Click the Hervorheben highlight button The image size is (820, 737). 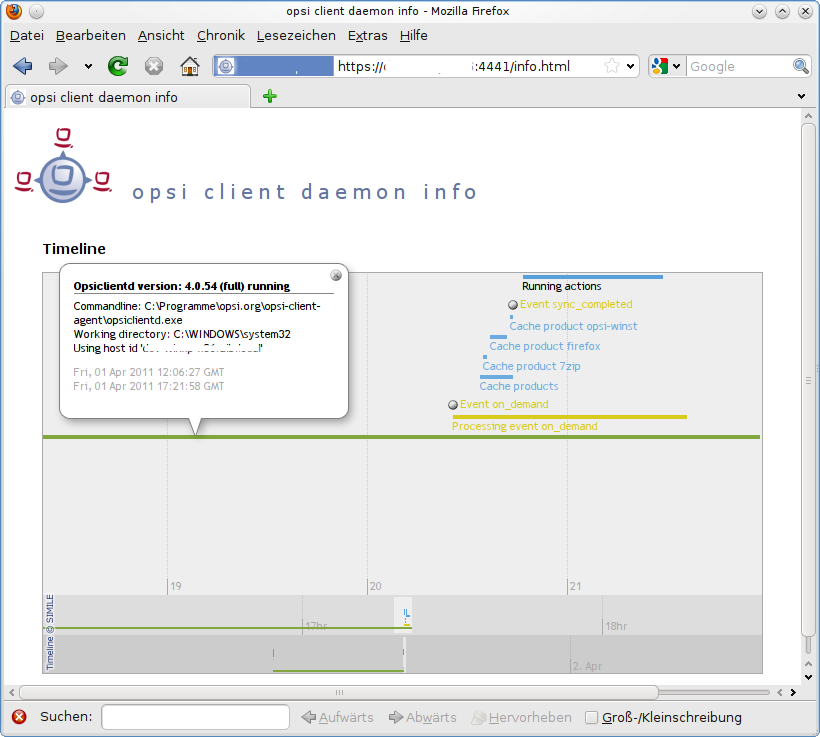[x=521, y=717]
